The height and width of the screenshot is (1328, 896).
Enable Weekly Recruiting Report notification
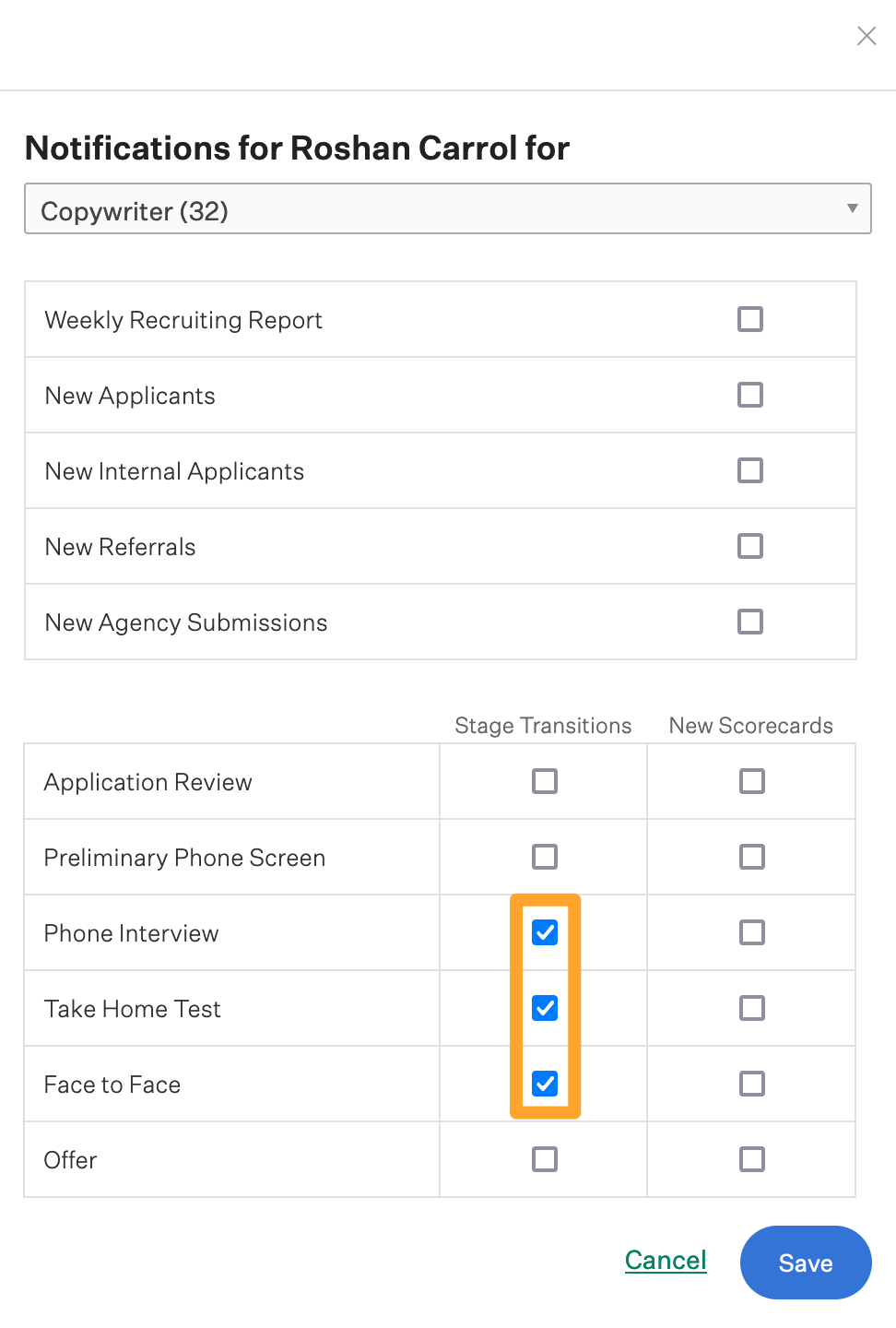[750, 319]
